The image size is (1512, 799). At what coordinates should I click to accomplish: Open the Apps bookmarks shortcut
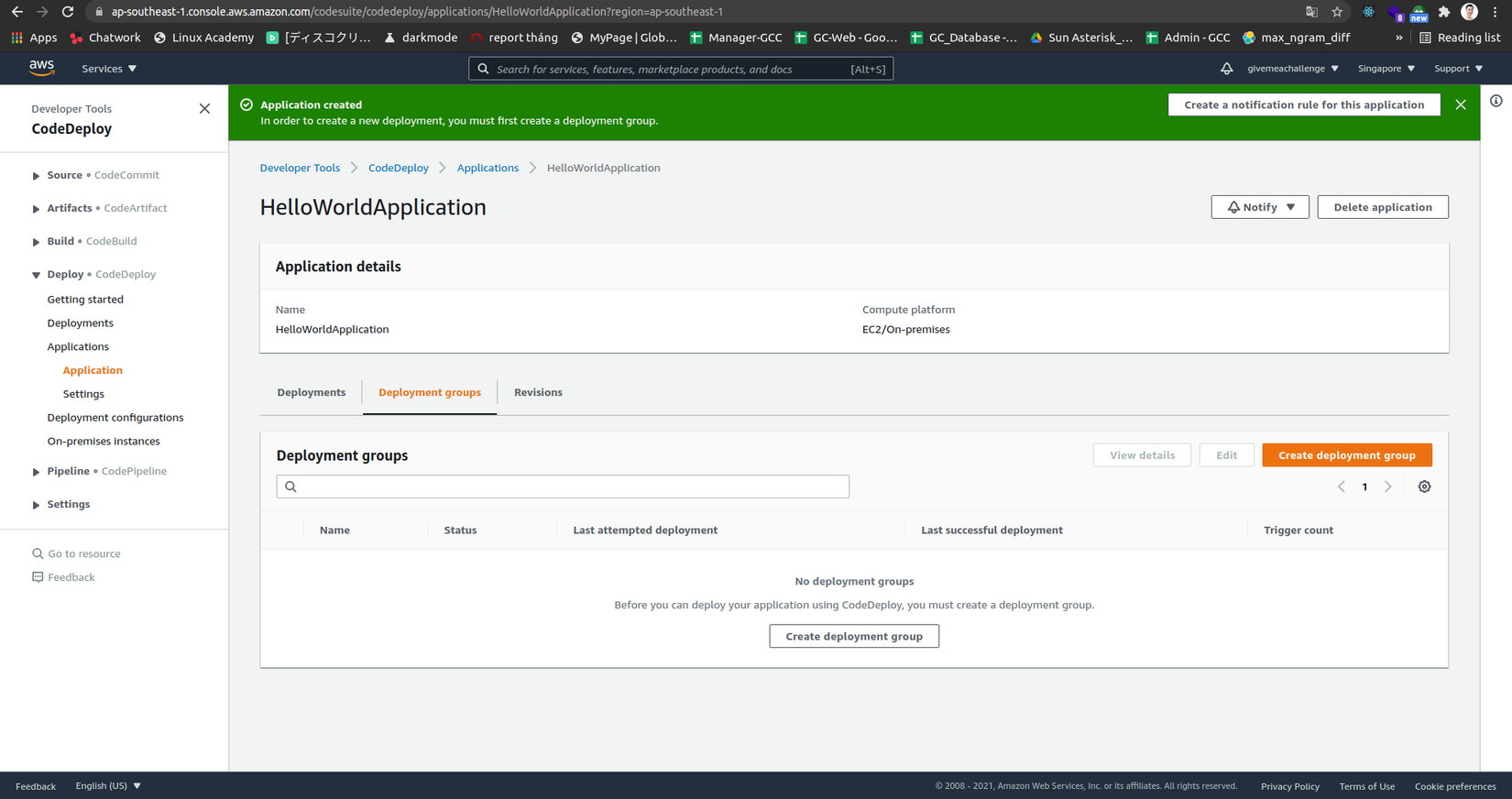pyautogui.click(x=34, y=38)
